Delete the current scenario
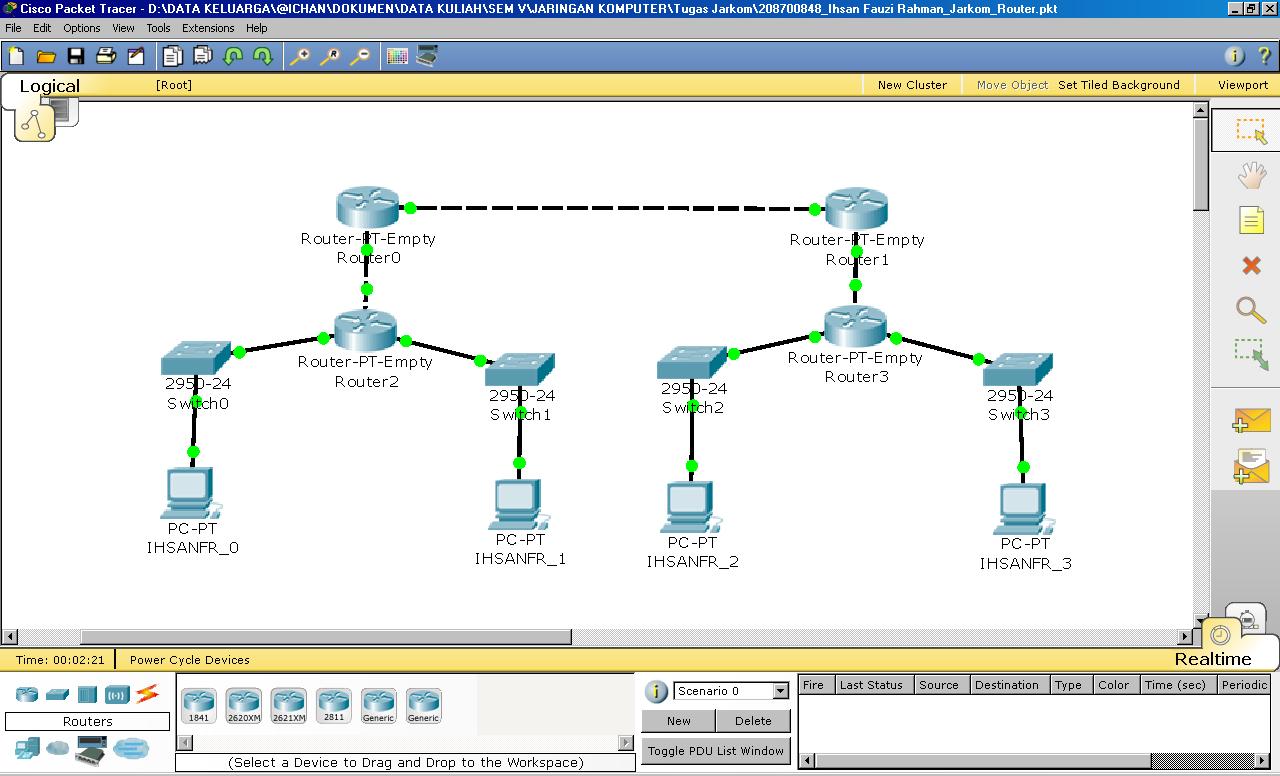 click(753, 720)
